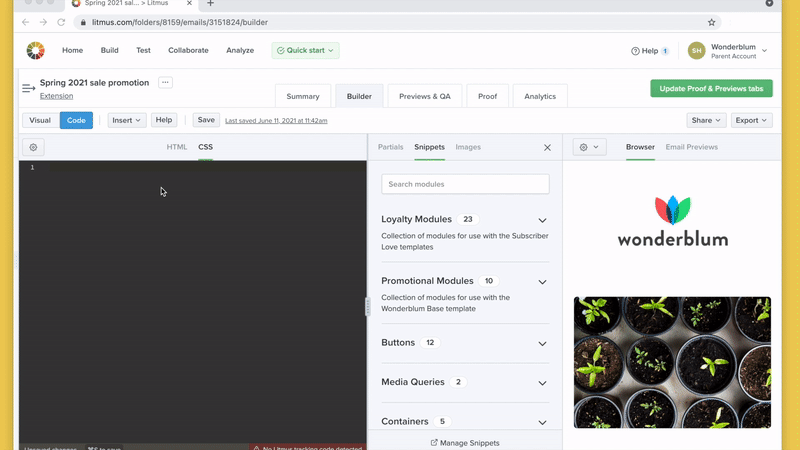
Task: Click the Save button
Action: pyautogui.click(x=206, y=120)
